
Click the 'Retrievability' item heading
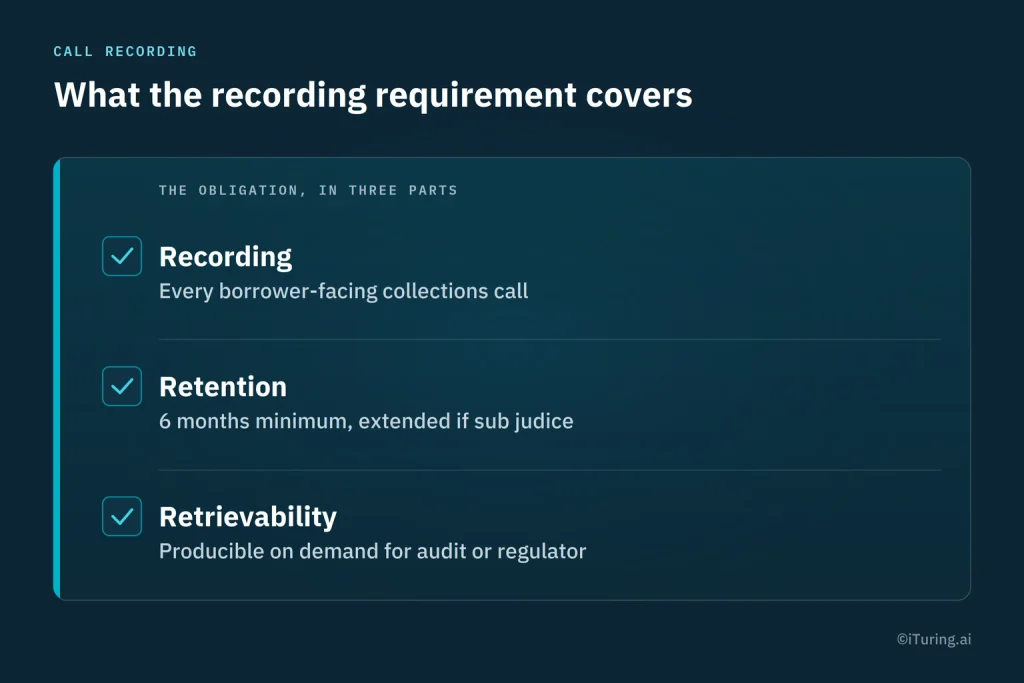tap(248, 517)
